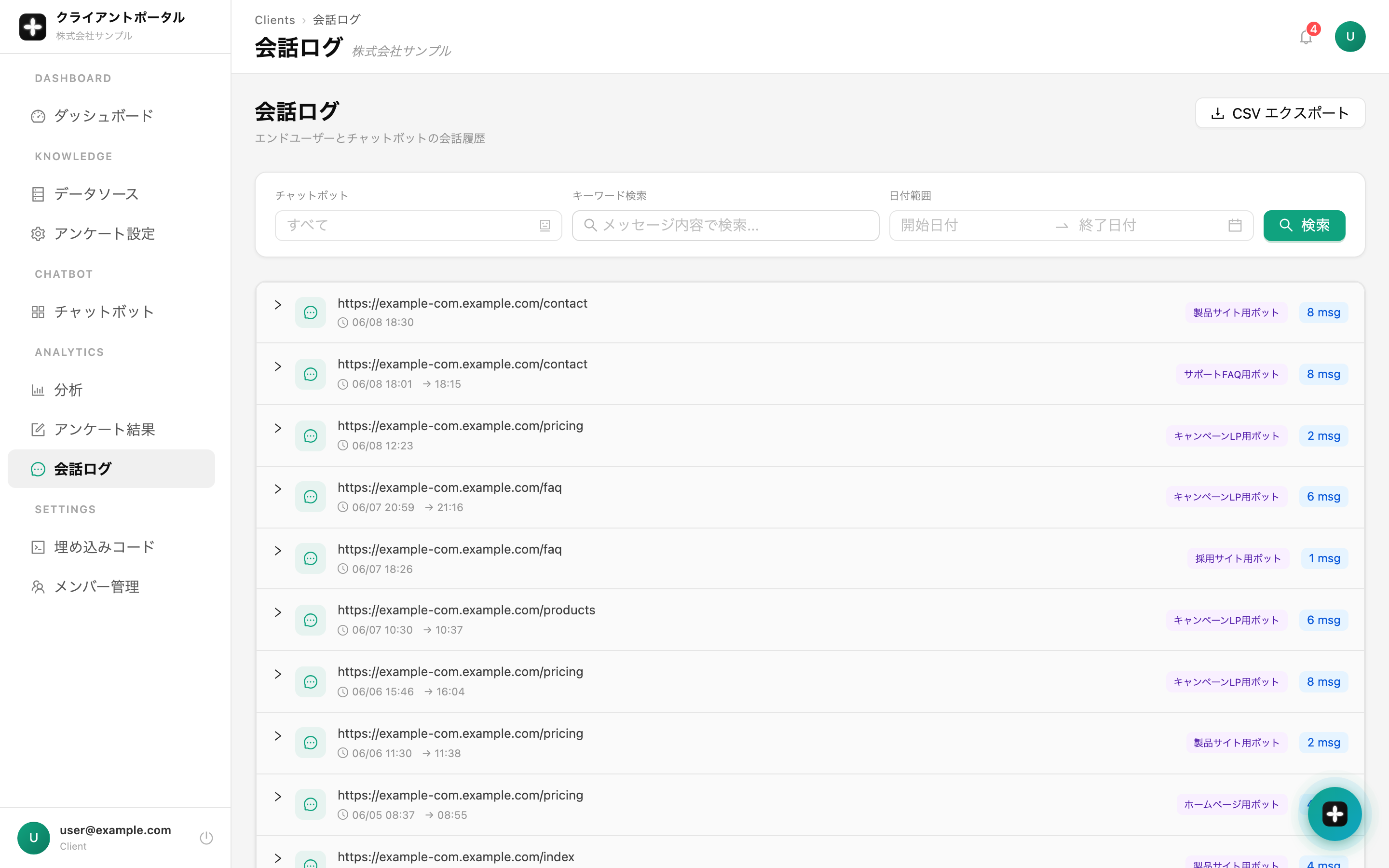The width and height of the screenshot is (1389, 868).
Task: Click chat bubble icon for 06/07 18:26 row
Action: coord(311,558)
